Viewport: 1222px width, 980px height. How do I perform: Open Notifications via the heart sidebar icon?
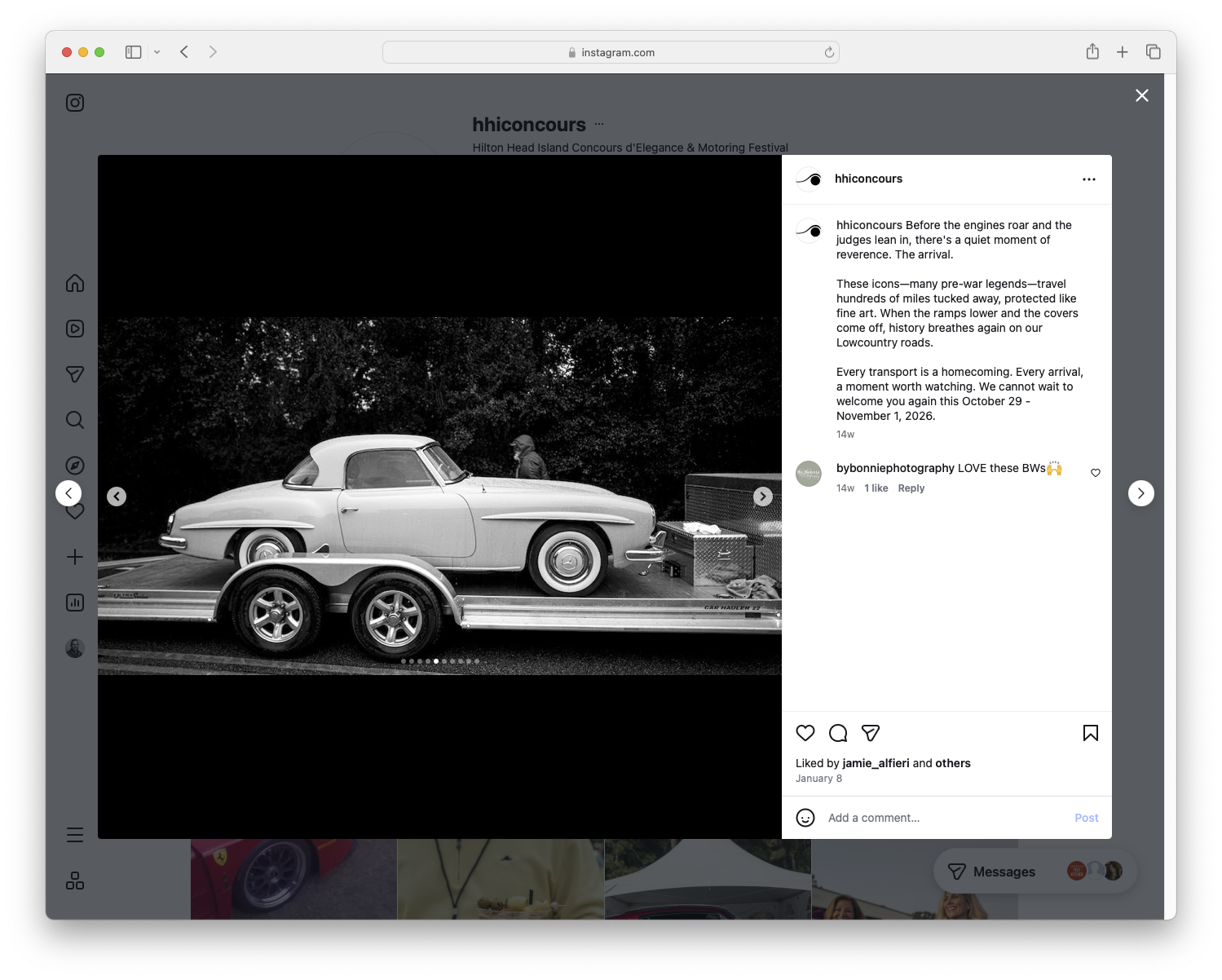74,510
